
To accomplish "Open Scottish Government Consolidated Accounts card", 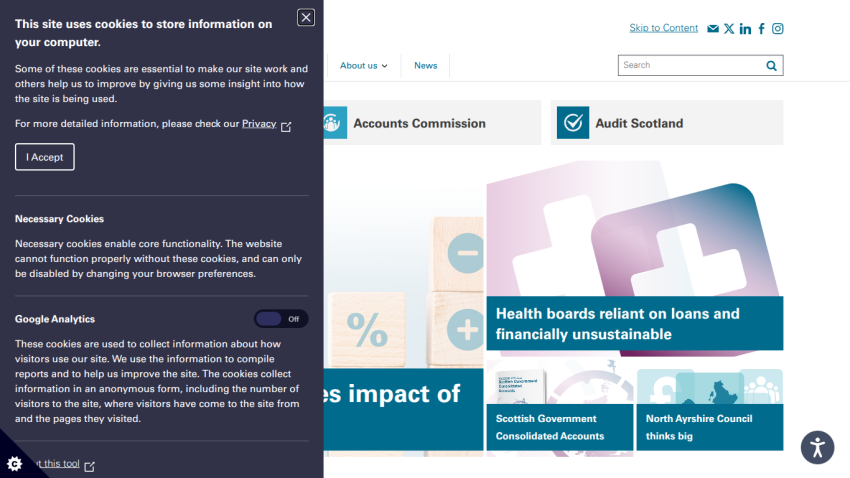I will 559,427.
